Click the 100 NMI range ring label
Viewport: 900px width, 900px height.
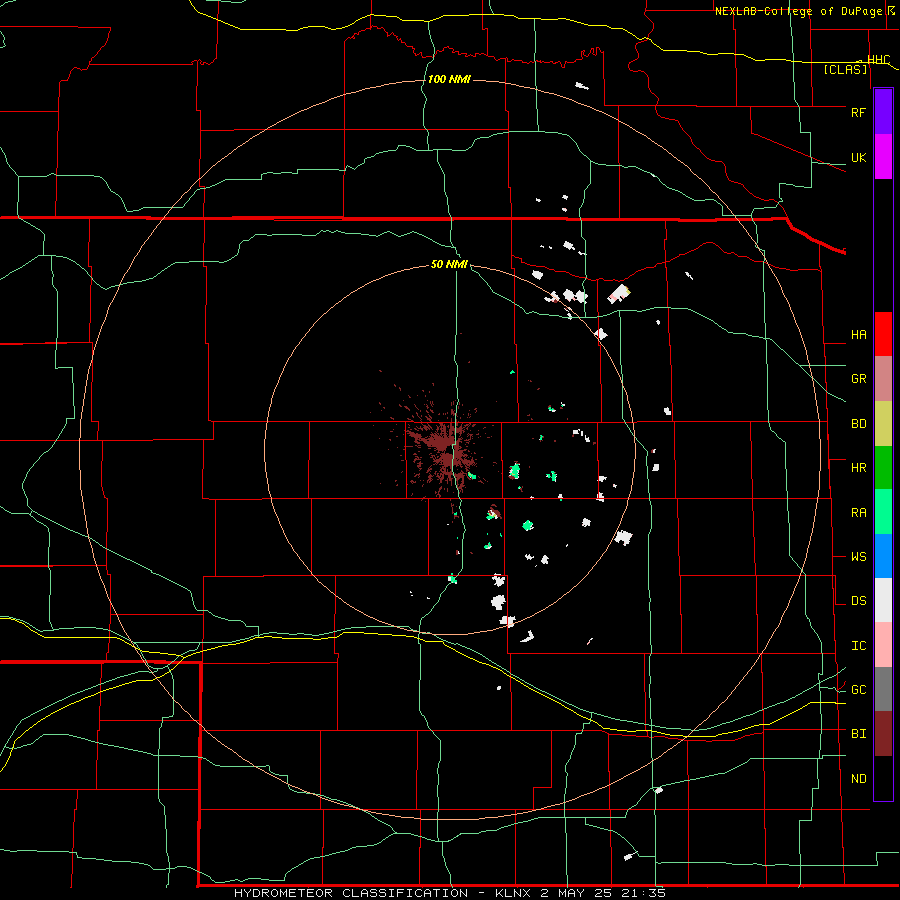[x=449, y=79]
